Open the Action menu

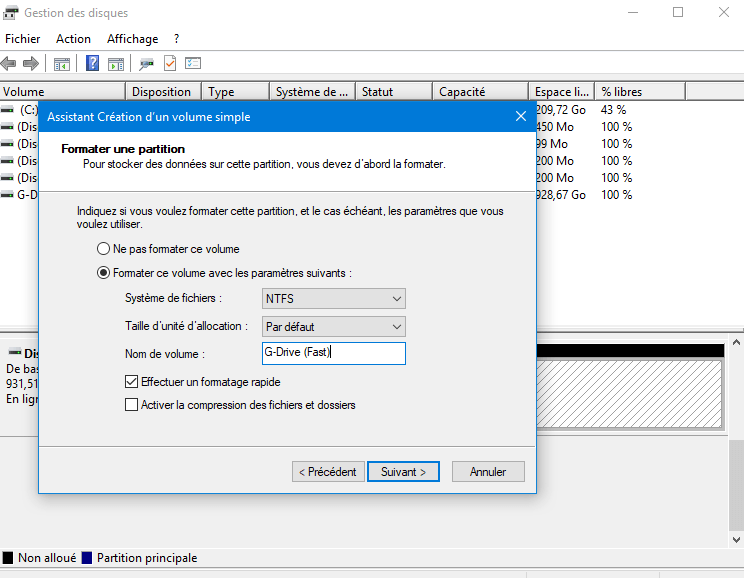[73, 39]
